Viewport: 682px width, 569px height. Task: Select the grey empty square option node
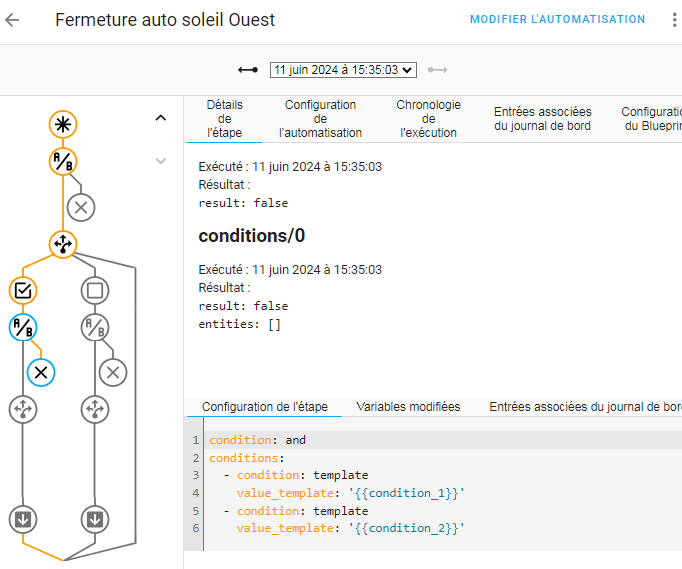(95, 290)
